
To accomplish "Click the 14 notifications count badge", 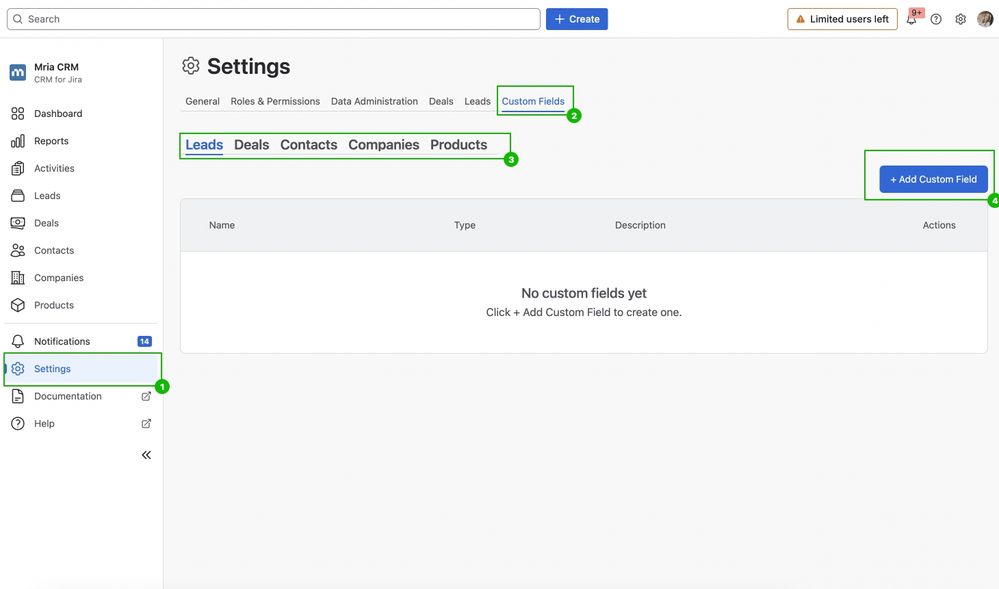I will (145, 341).
